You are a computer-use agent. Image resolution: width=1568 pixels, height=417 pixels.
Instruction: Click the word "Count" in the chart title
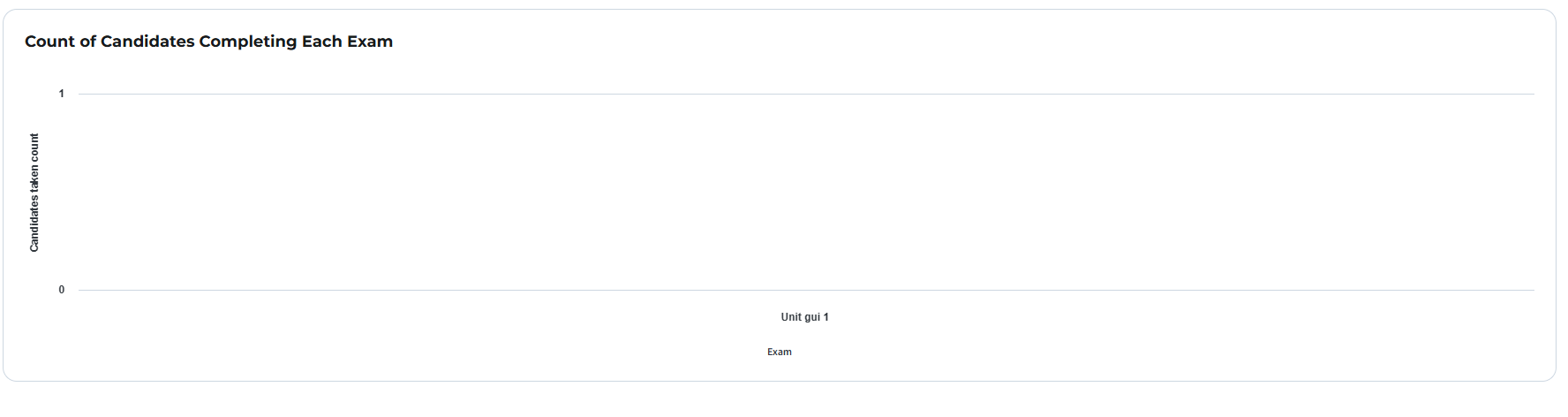click(x=49, y=42)
